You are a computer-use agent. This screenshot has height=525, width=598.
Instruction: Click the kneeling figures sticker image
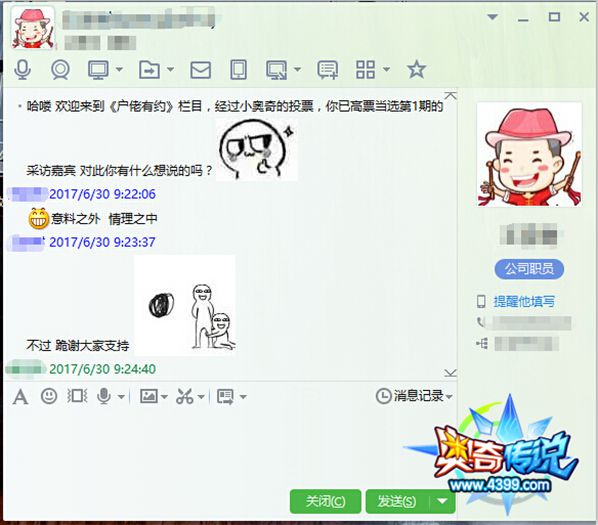[x=185, y=305]
